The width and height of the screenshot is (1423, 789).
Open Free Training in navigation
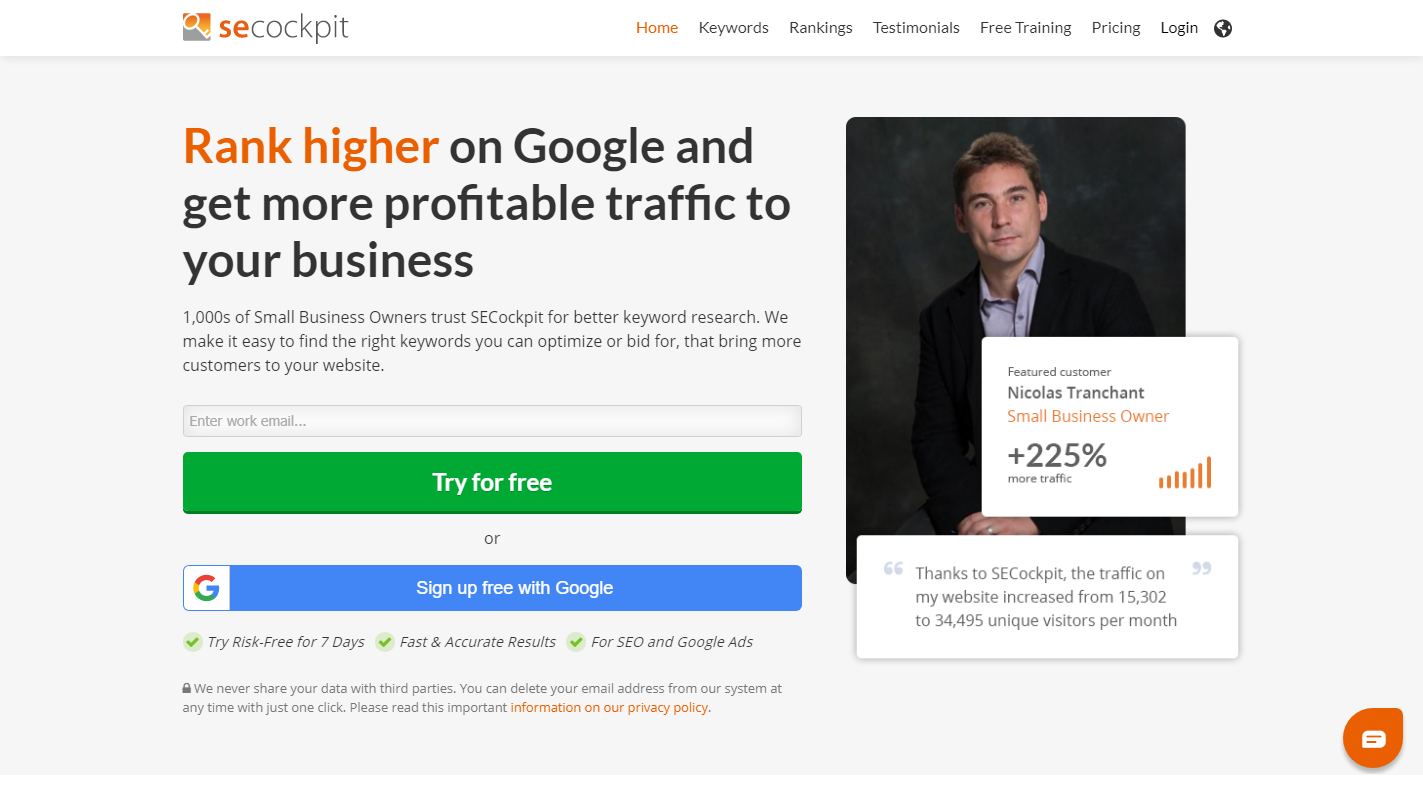[1025, 28]
